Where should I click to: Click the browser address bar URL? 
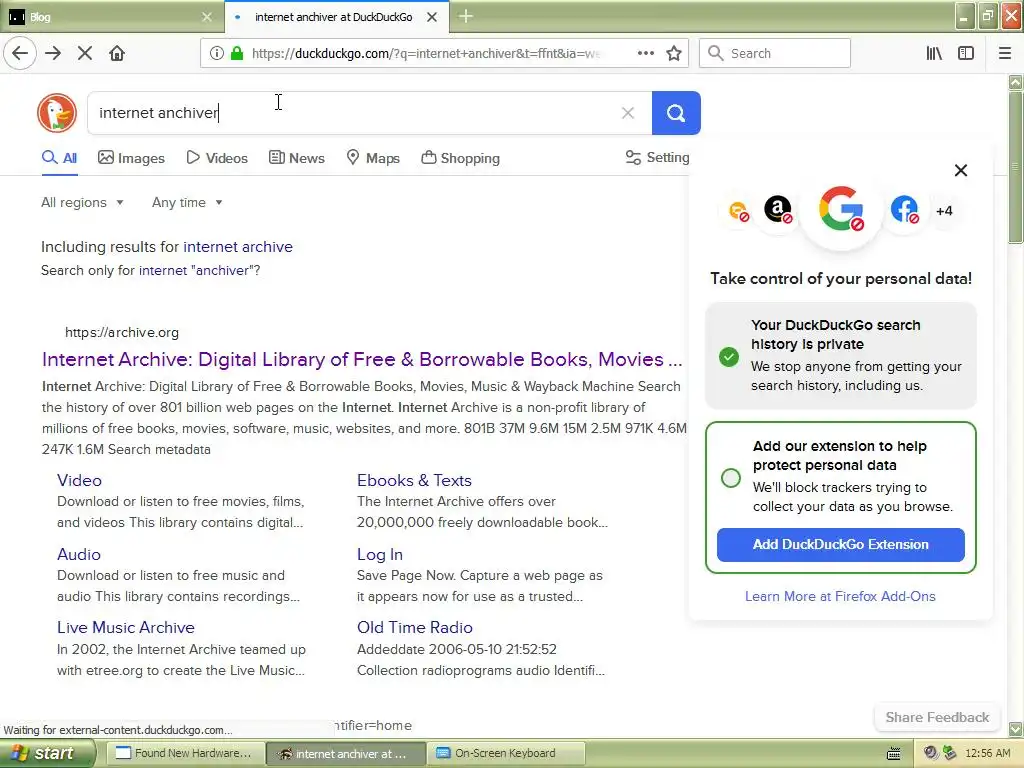click(426, 53)
